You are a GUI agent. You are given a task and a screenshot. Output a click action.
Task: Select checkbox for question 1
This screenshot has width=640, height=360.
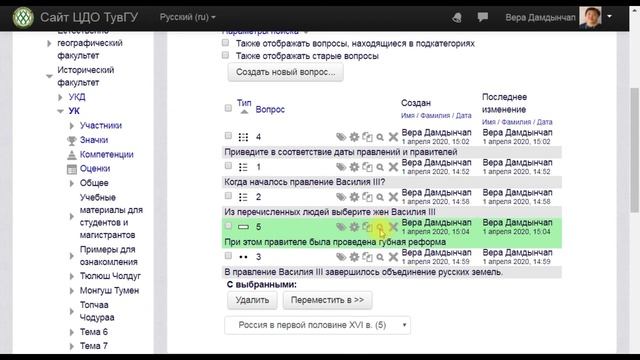228,166
